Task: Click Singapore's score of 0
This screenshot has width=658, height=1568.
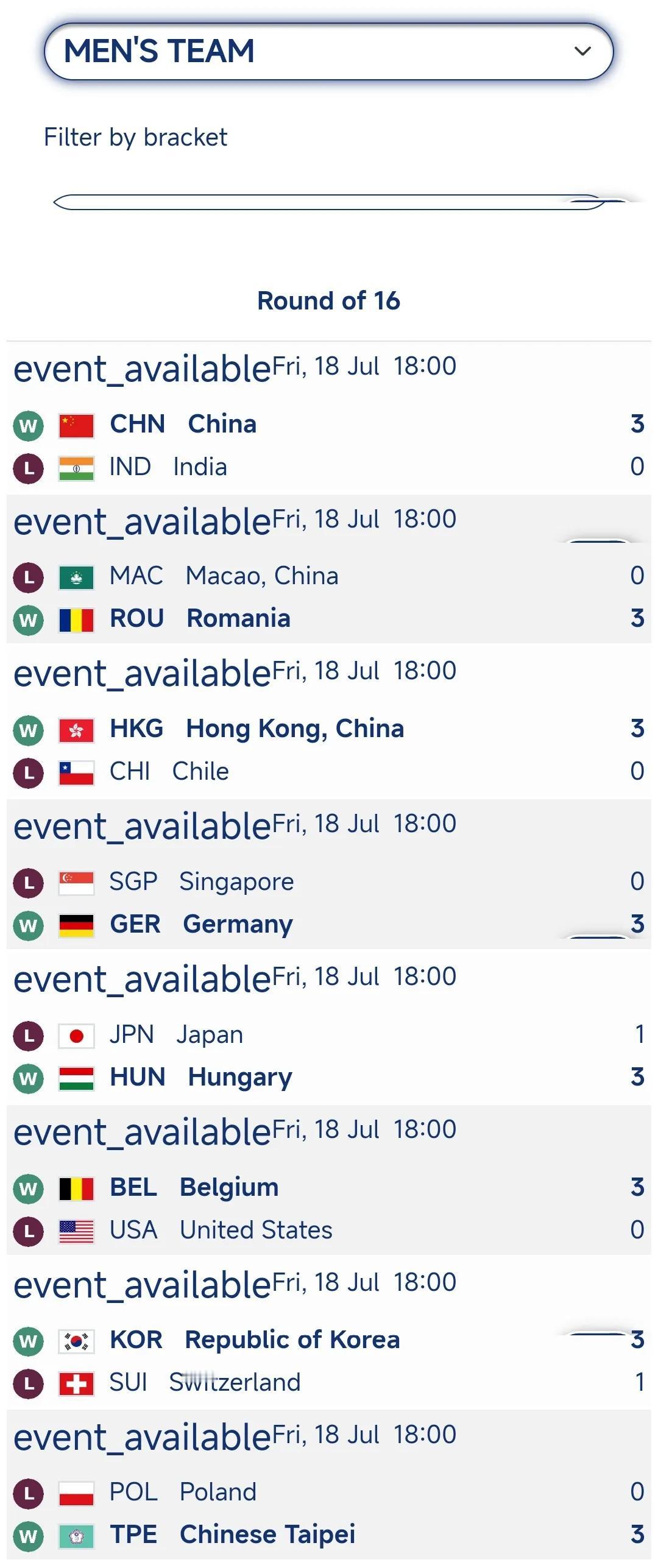Action: [637, 881]
